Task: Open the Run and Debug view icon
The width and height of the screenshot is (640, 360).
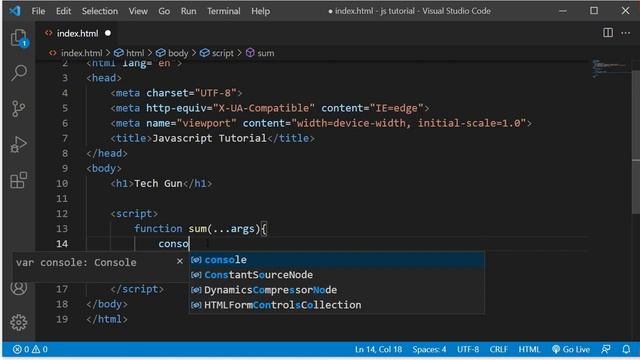Action: click(19, 144)
